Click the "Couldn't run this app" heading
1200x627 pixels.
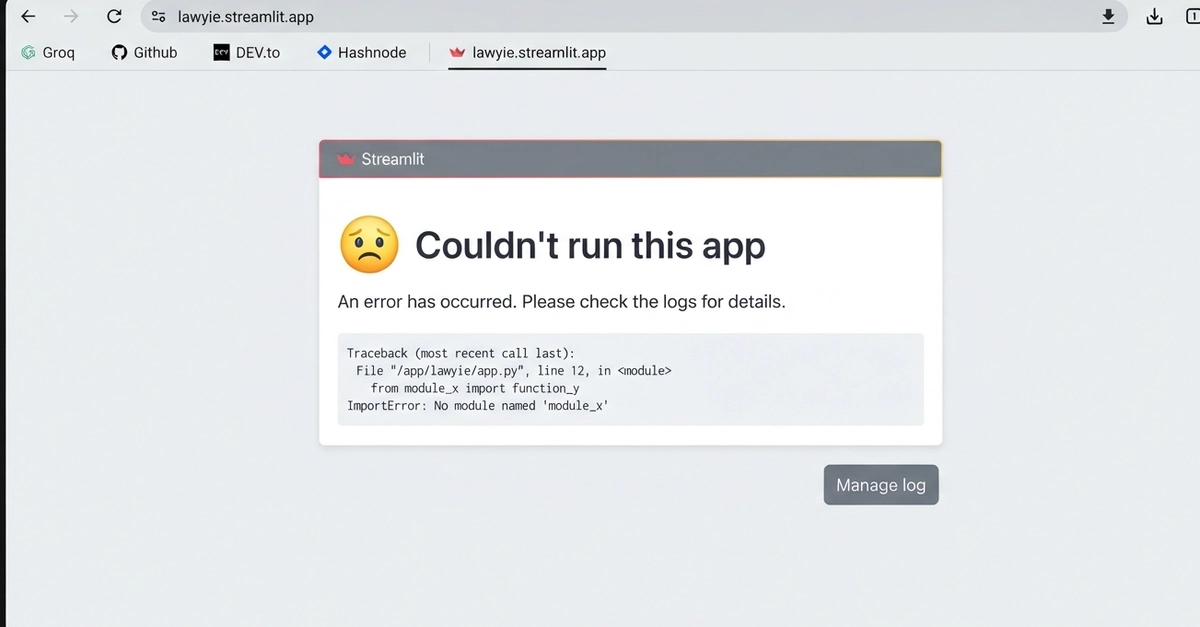[590, 245]
